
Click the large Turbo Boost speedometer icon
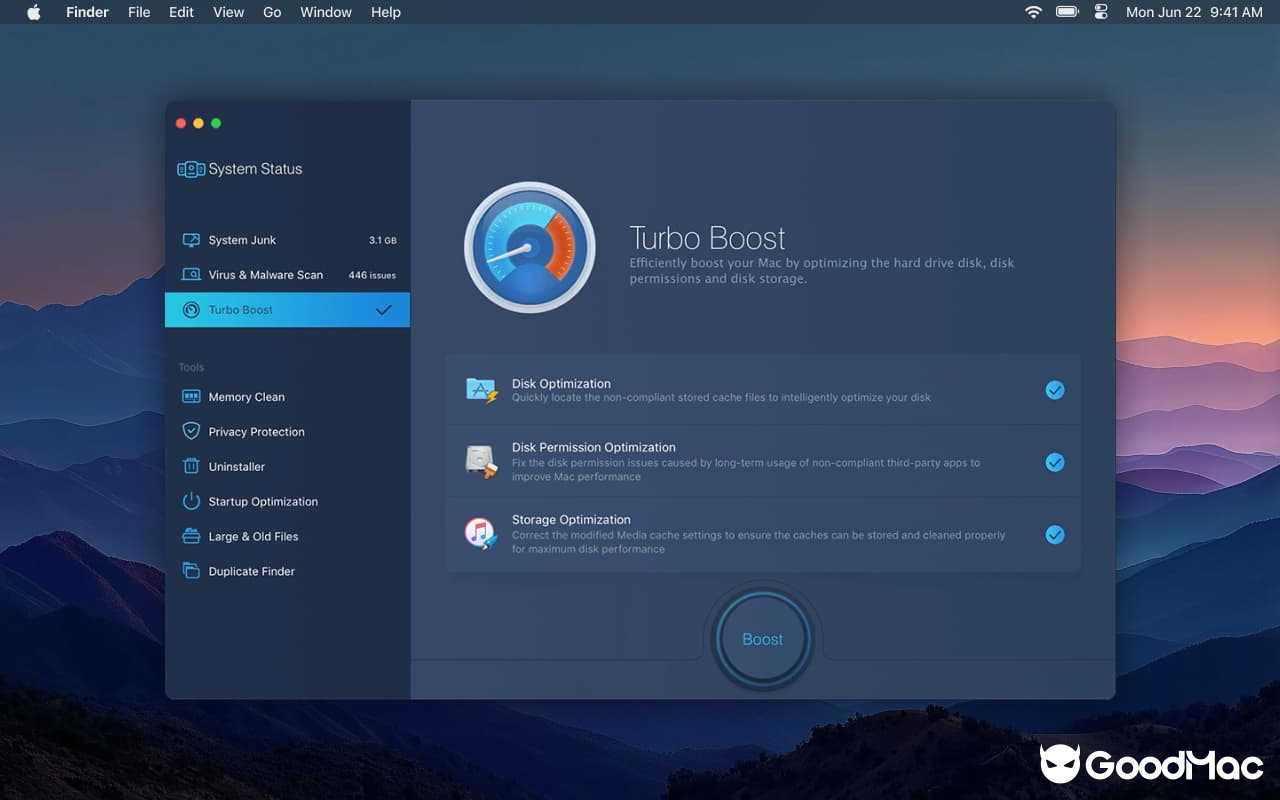530,247
